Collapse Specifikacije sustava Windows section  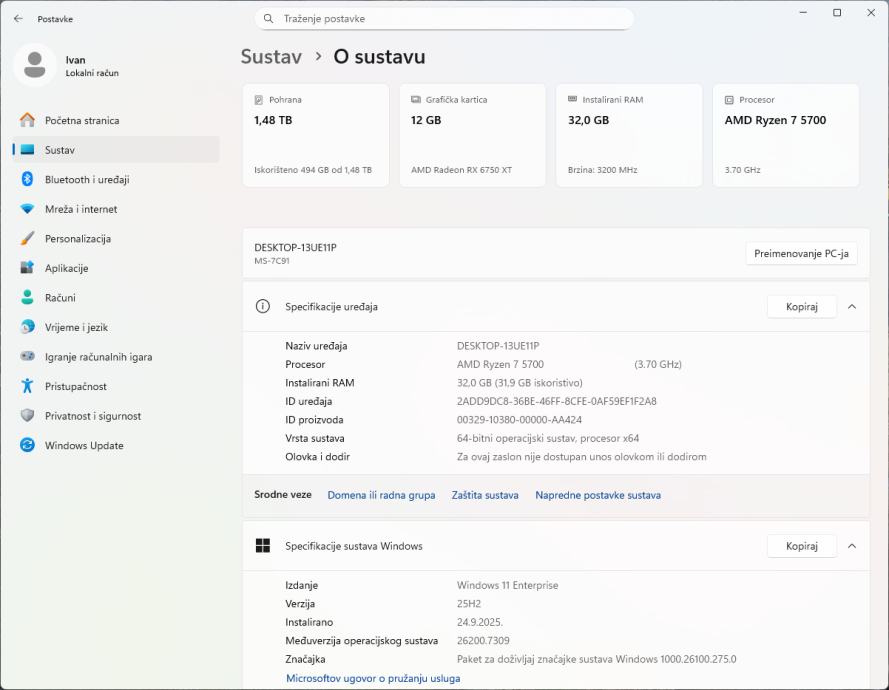pos(851,546)
